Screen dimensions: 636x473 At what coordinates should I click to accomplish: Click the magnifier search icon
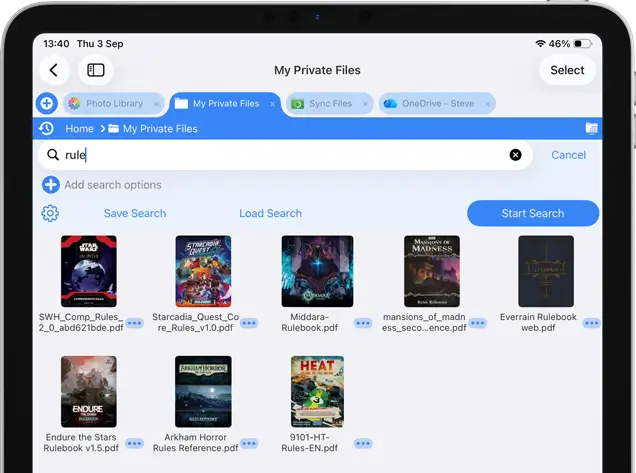click(53, 155)
